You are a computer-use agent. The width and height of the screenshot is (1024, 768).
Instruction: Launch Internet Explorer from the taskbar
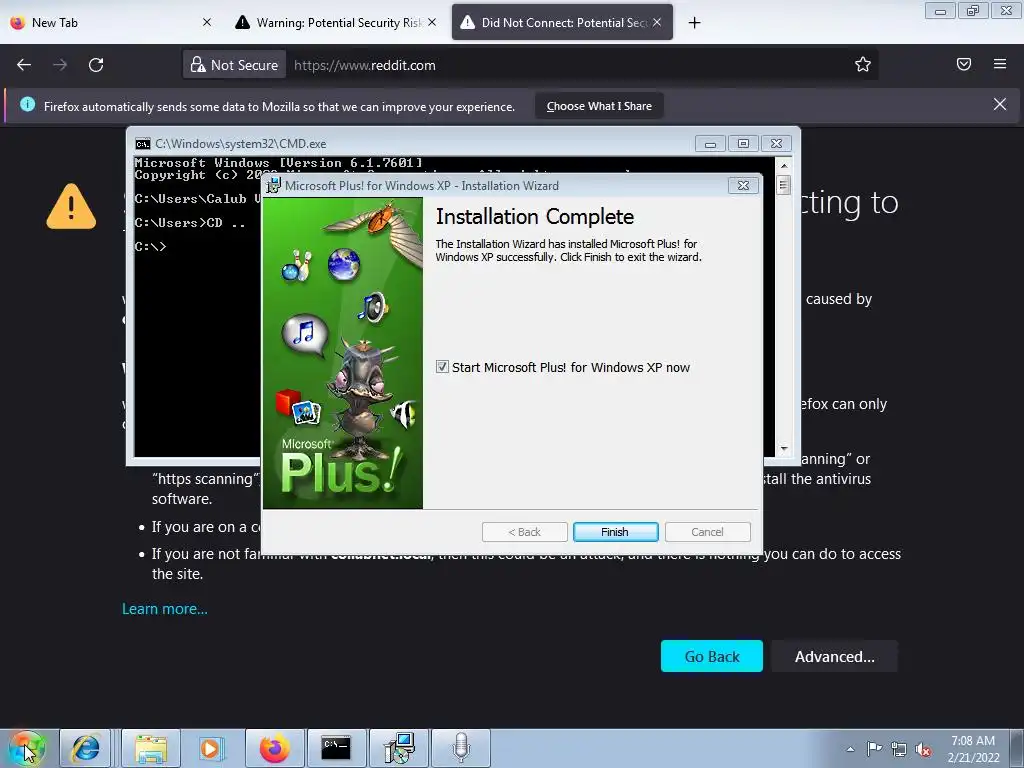(86, 748)
